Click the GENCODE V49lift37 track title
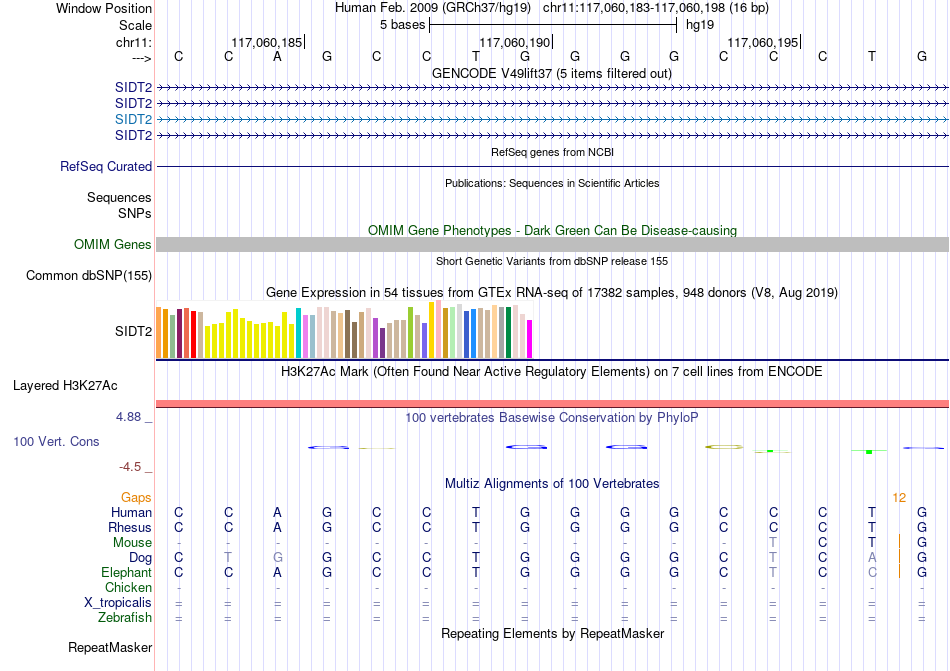950x671 pixels. tap(551, 74)
